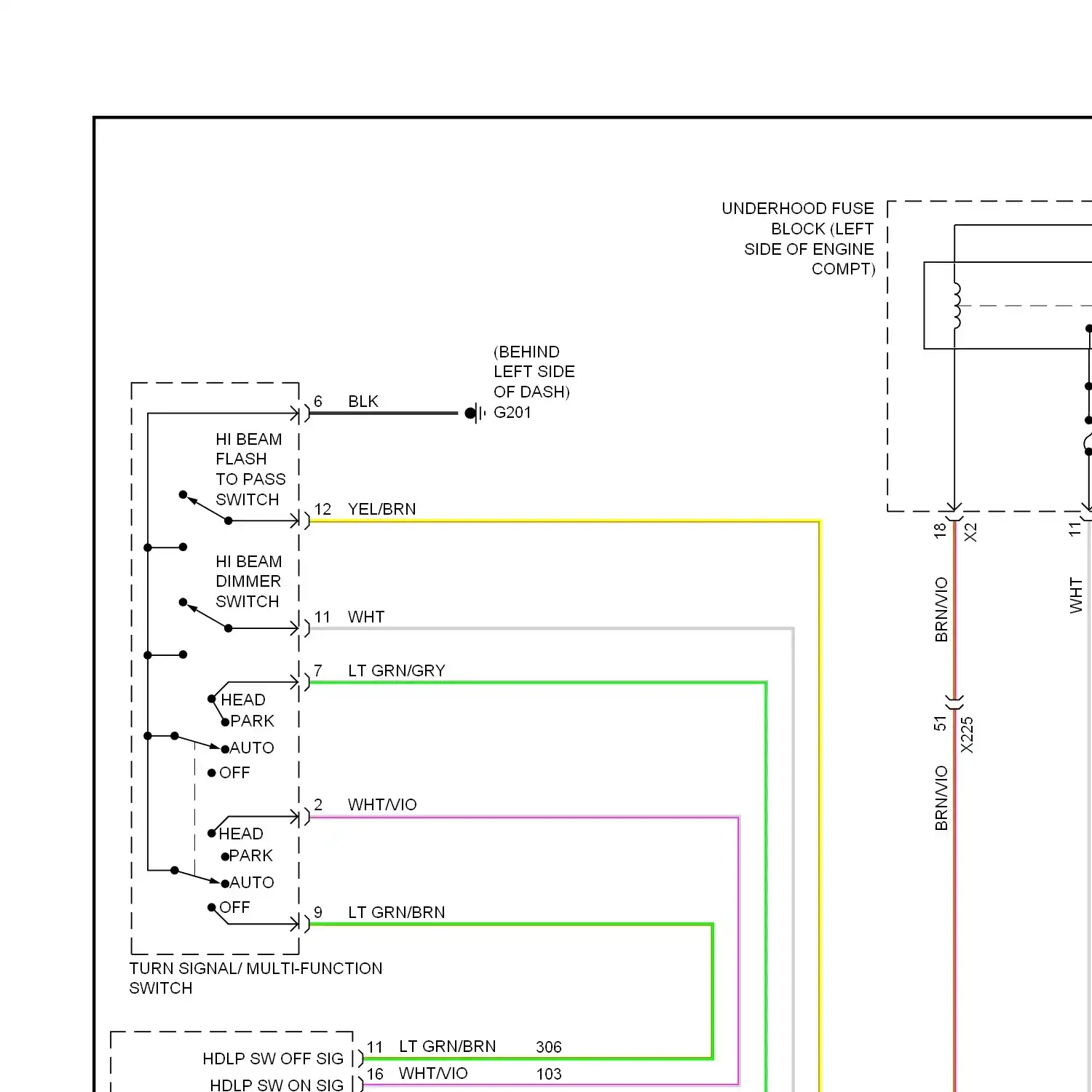Click the HDLP SW ON SIG label
The width and height of the screenshot is (1092, 1092).
[x=277, y=1085]
